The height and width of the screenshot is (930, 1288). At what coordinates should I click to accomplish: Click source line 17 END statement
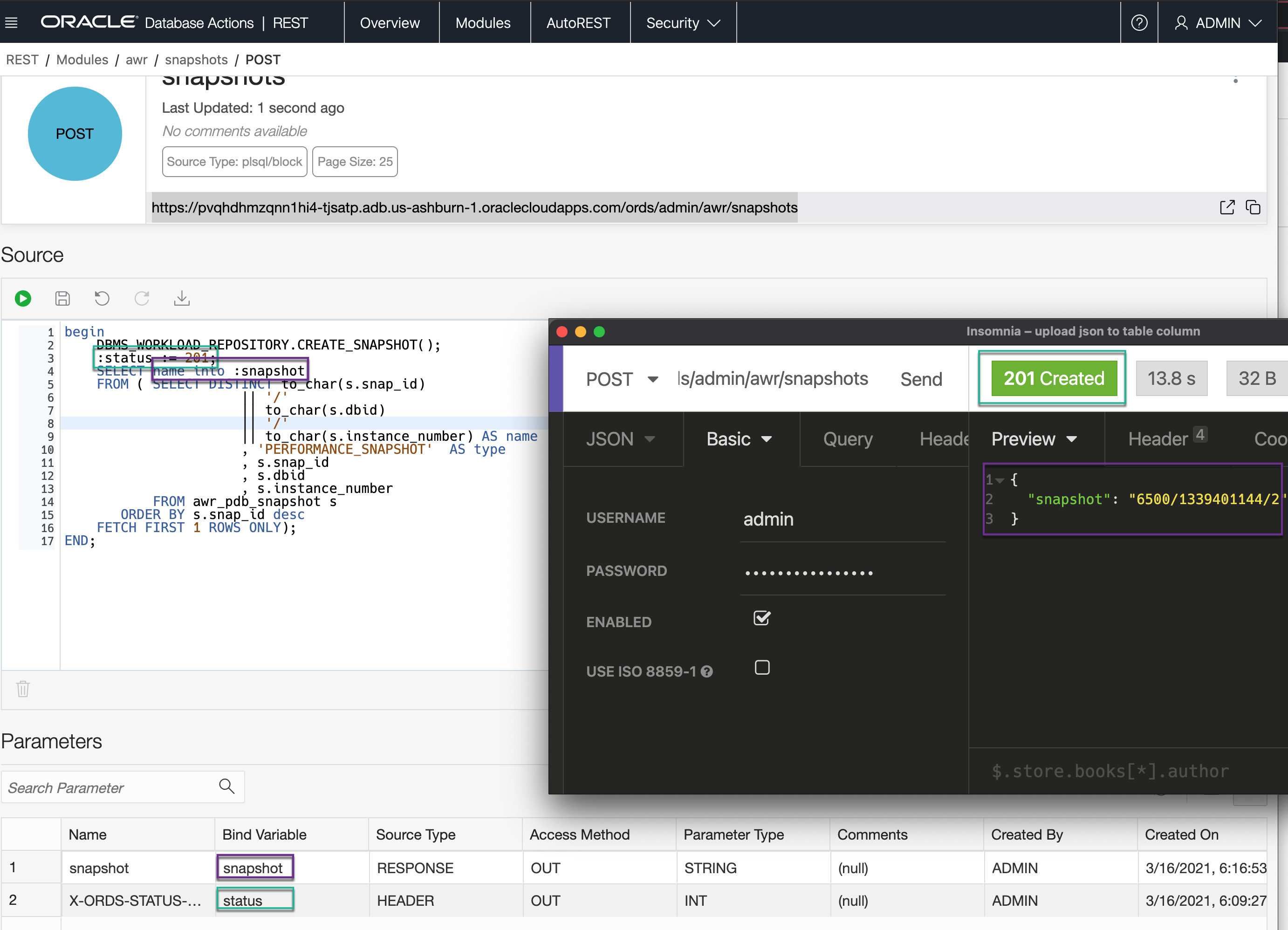tap(80, 540)
